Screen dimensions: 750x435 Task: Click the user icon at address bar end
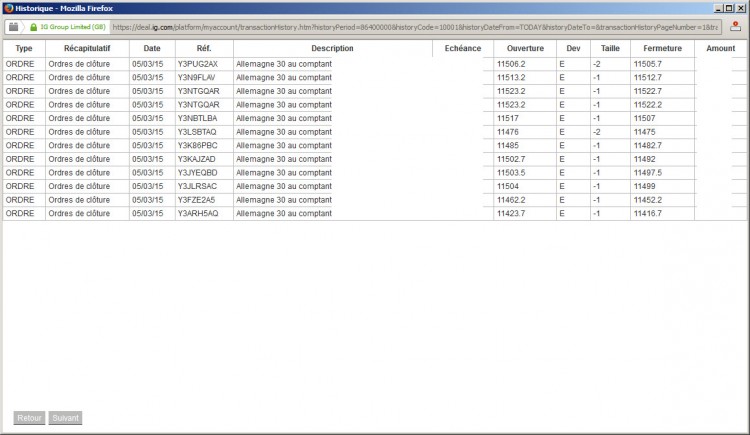736,27
